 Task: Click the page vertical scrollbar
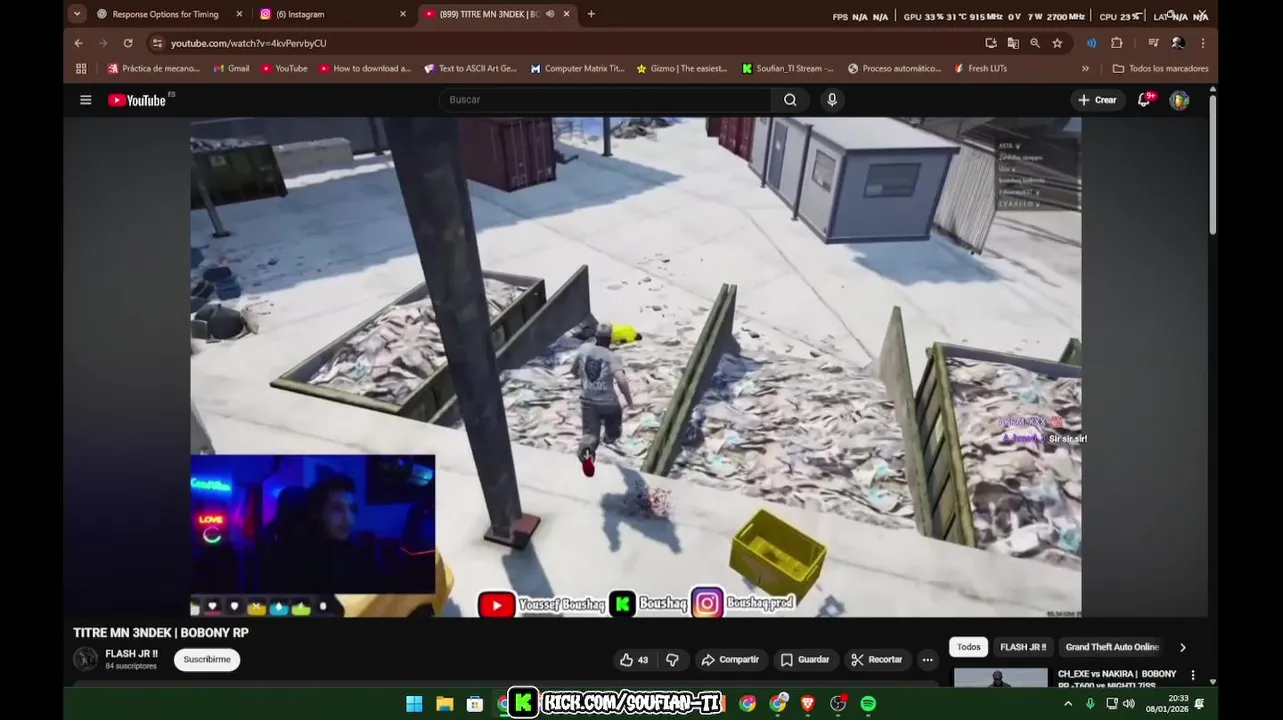pos(1212,165)
